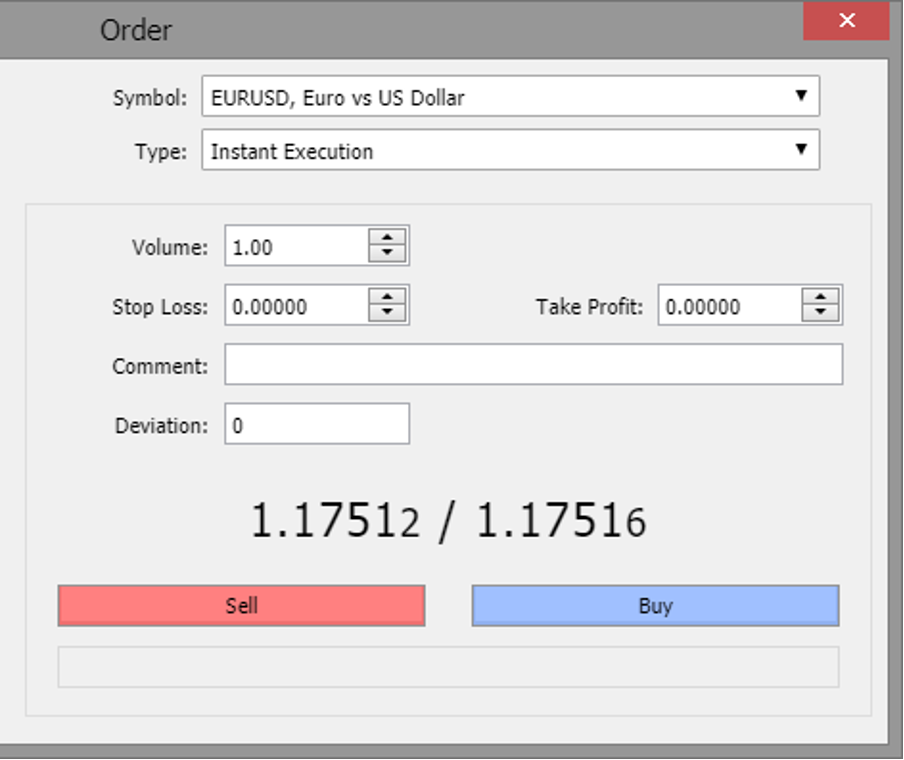Screen dimensions: 904x760
Task: Click the Order title bar text
Action: click(x=136, y=30)
